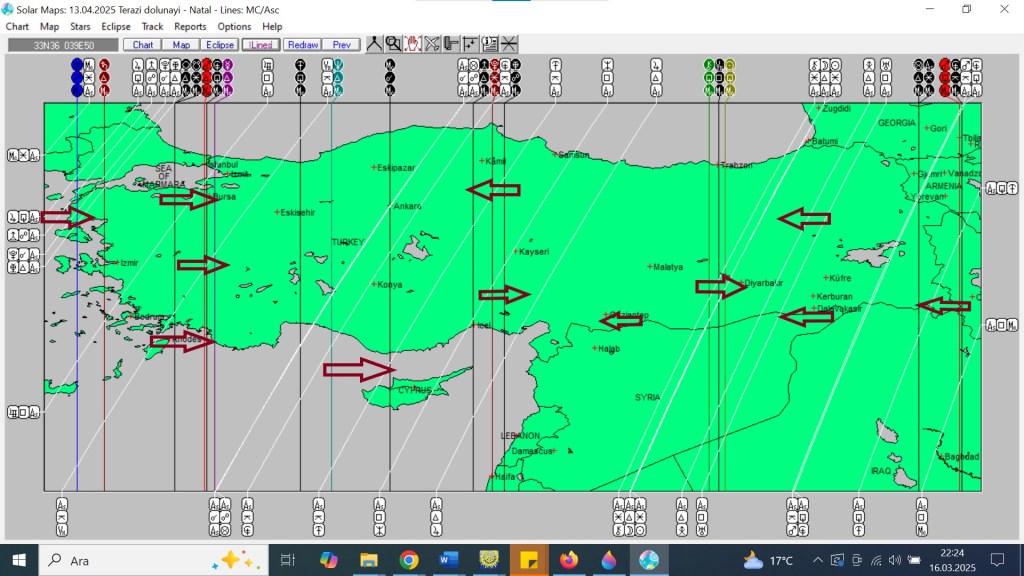The width and height of the screenshot is (1024, 576).
Task: Click the 33N36 039E50 coordinate display field
Action: pyautogui.click(x=63, y=45)
